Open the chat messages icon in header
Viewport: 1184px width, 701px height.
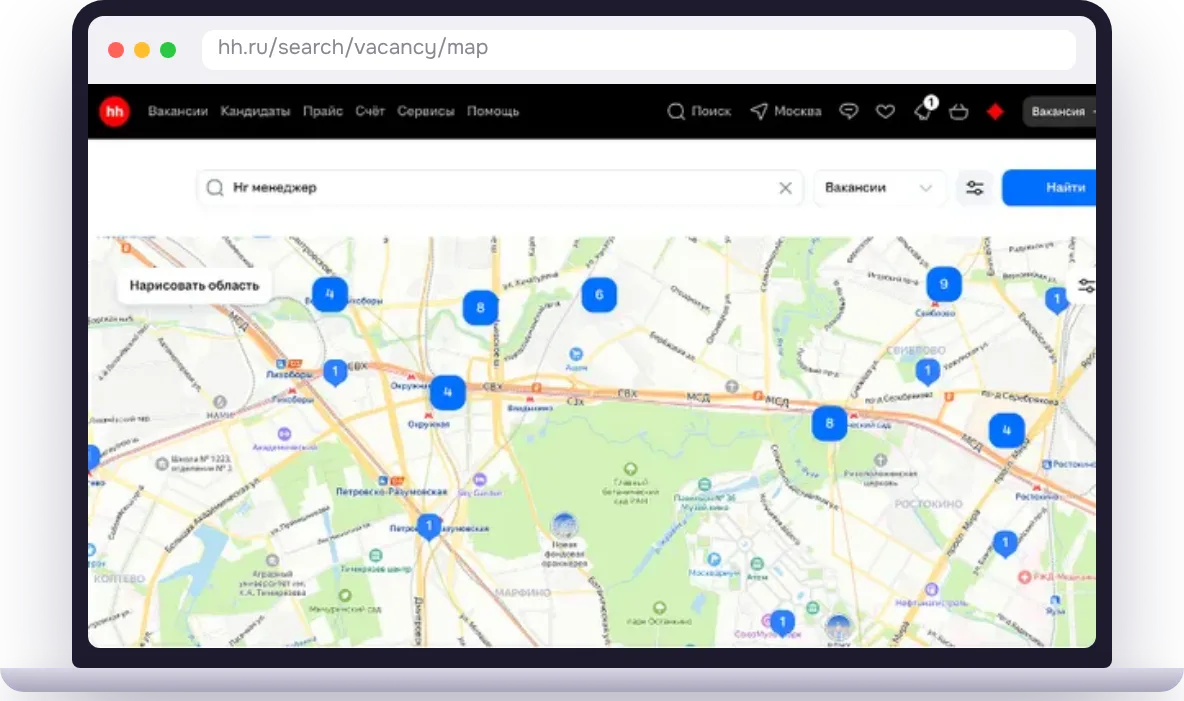[849, 112]
